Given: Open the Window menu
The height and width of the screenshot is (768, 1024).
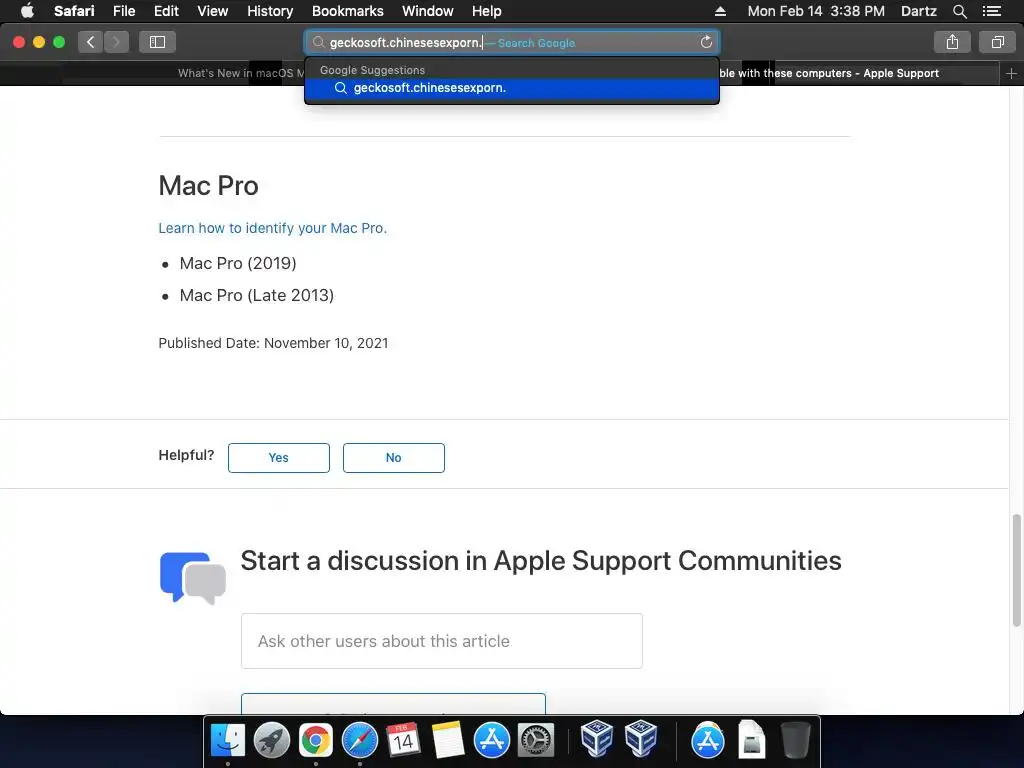Looking at the screenshot, I should 427,11.
